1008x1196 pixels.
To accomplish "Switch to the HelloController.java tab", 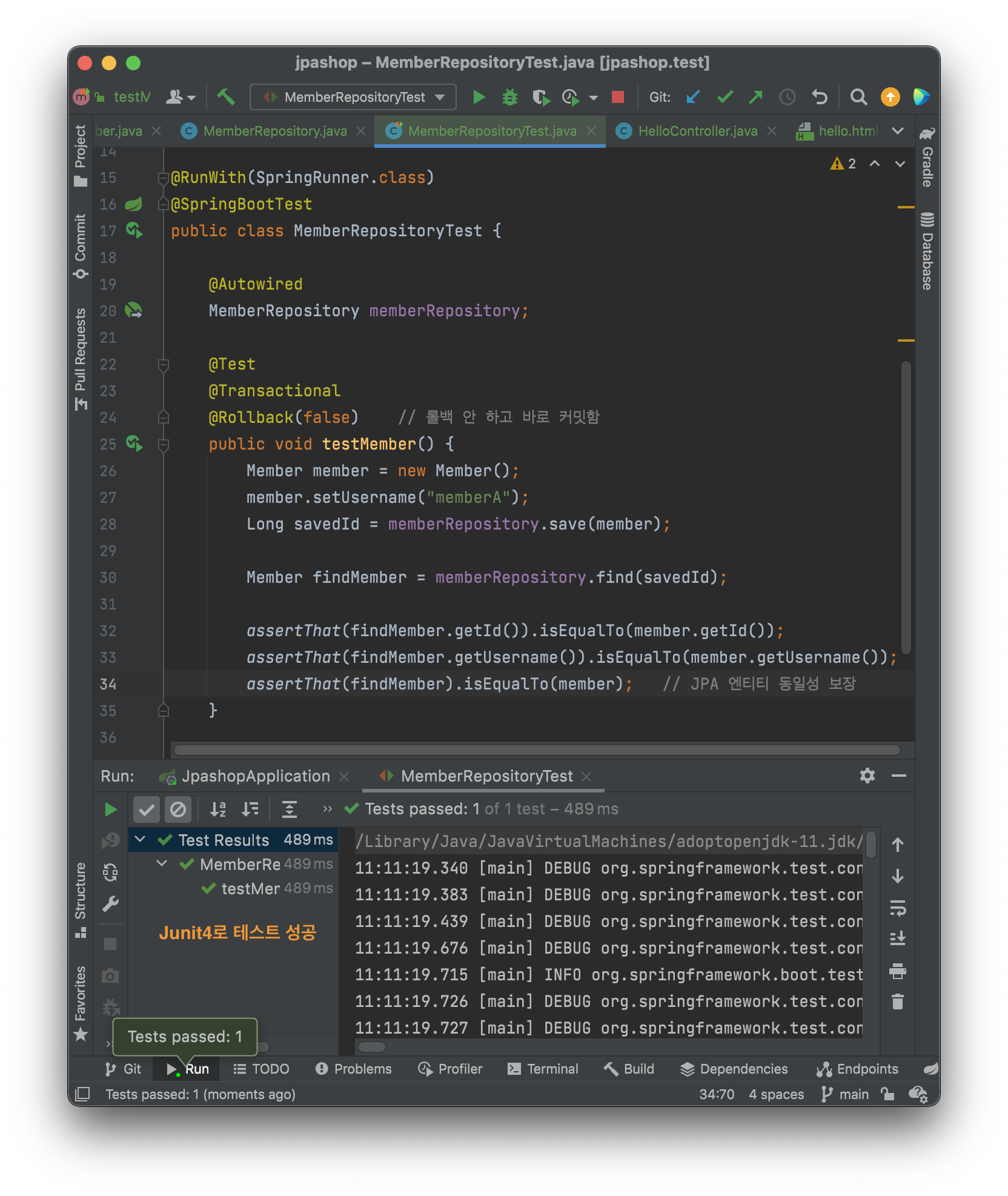I will click(697, 131).
